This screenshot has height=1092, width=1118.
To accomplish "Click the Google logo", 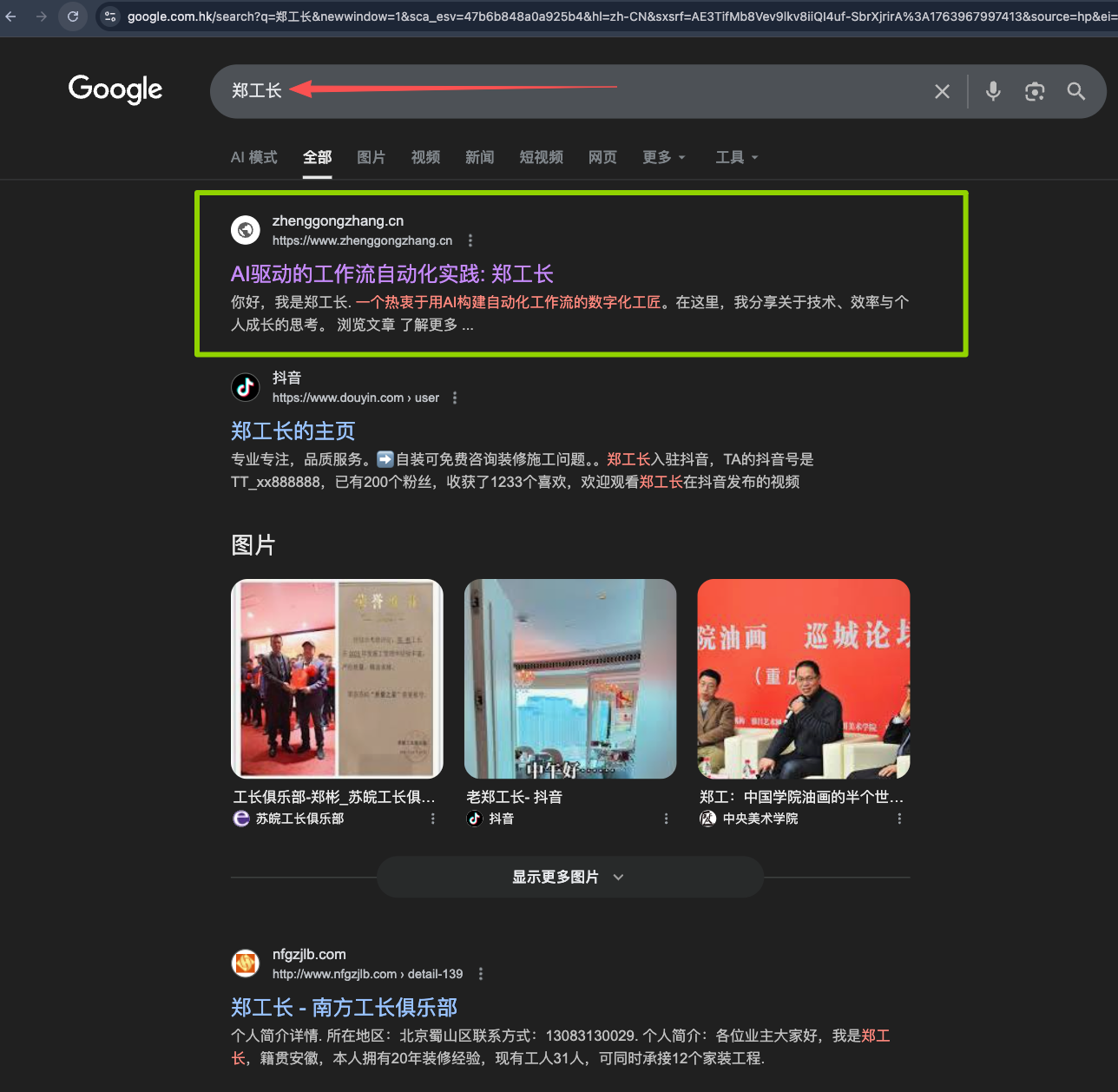I will 115,89.
